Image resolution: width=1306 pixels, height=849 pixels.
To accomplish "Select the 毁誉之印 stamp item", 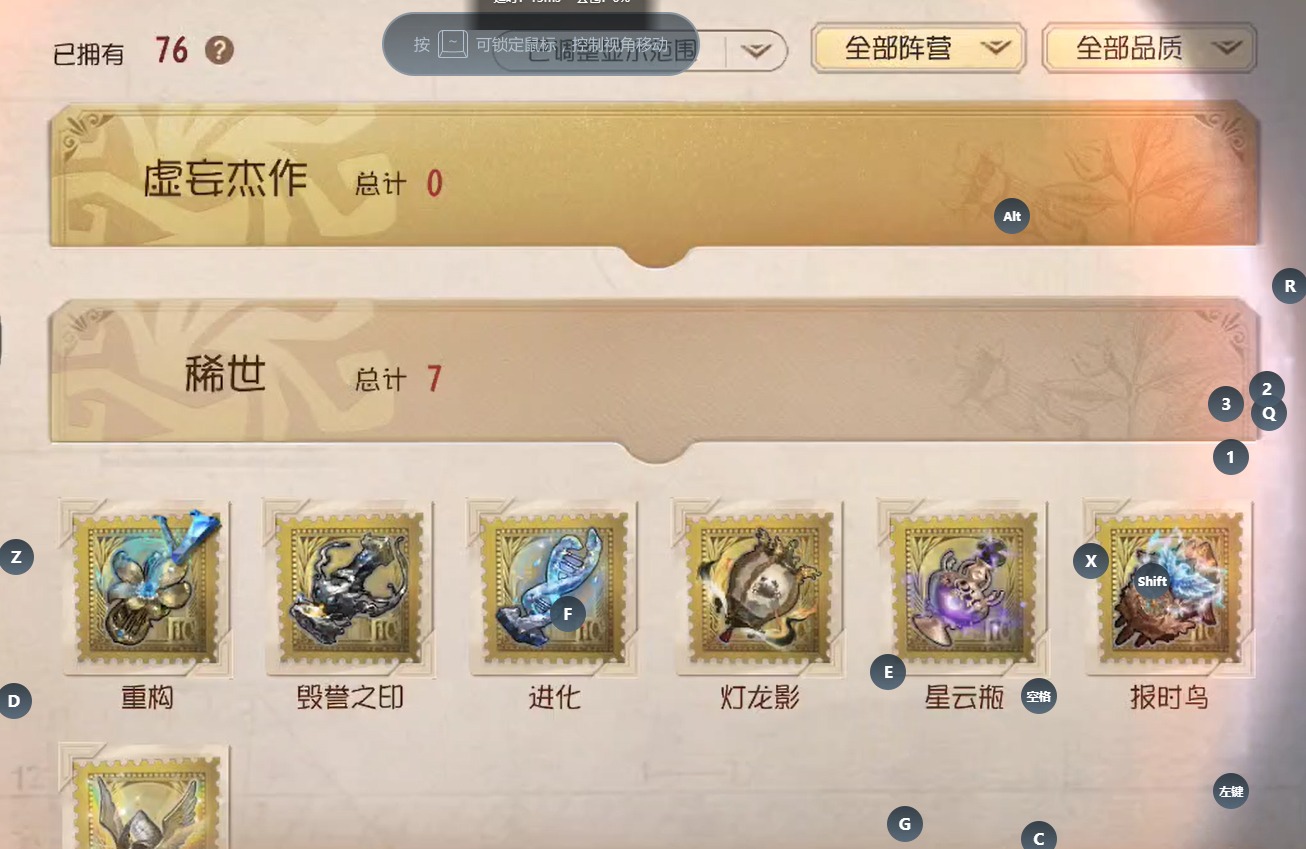I will [x=350, y=590].
